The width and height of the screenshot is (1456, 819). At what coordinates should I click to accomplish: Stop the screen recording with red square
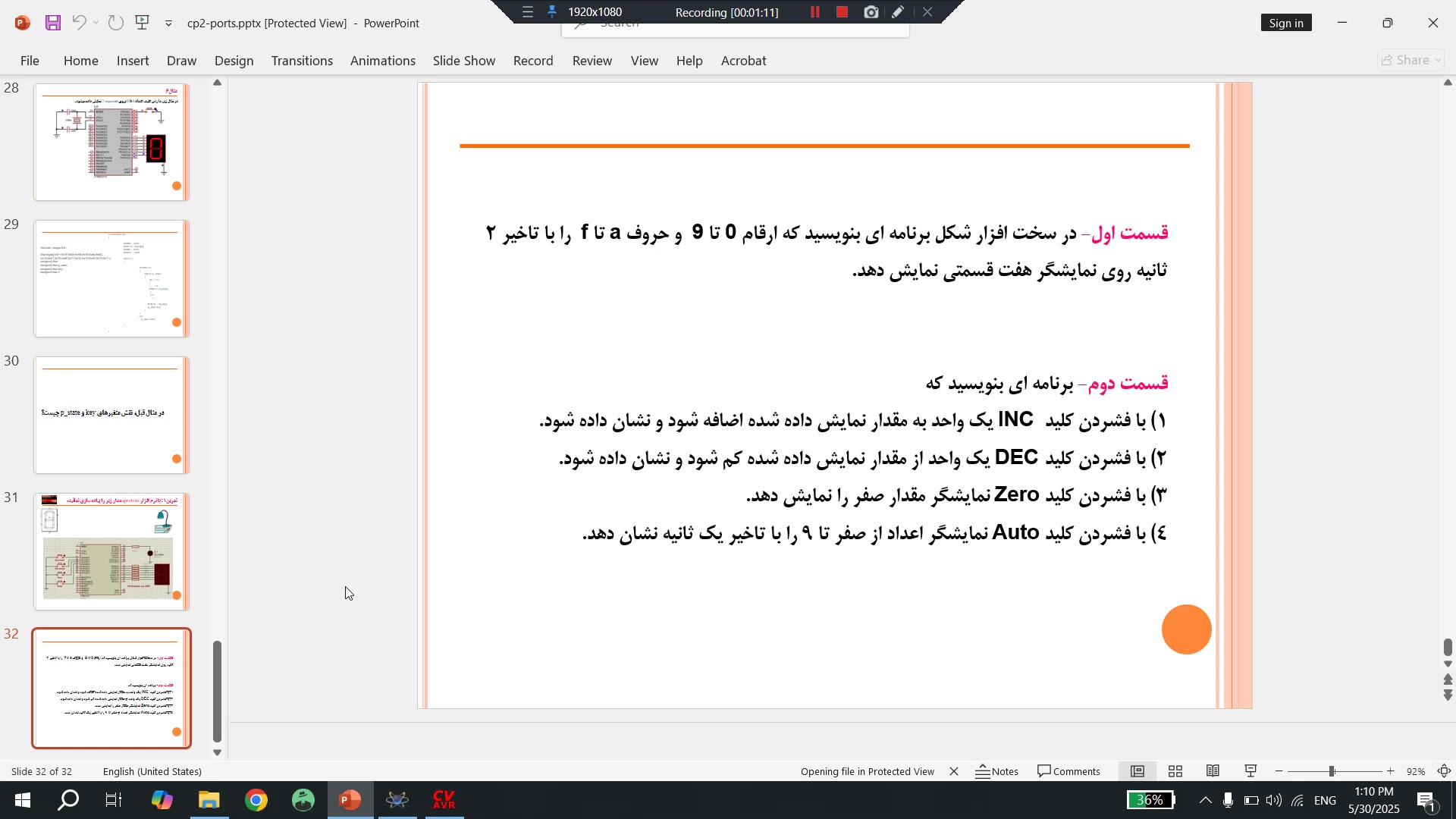coord(842,12)
